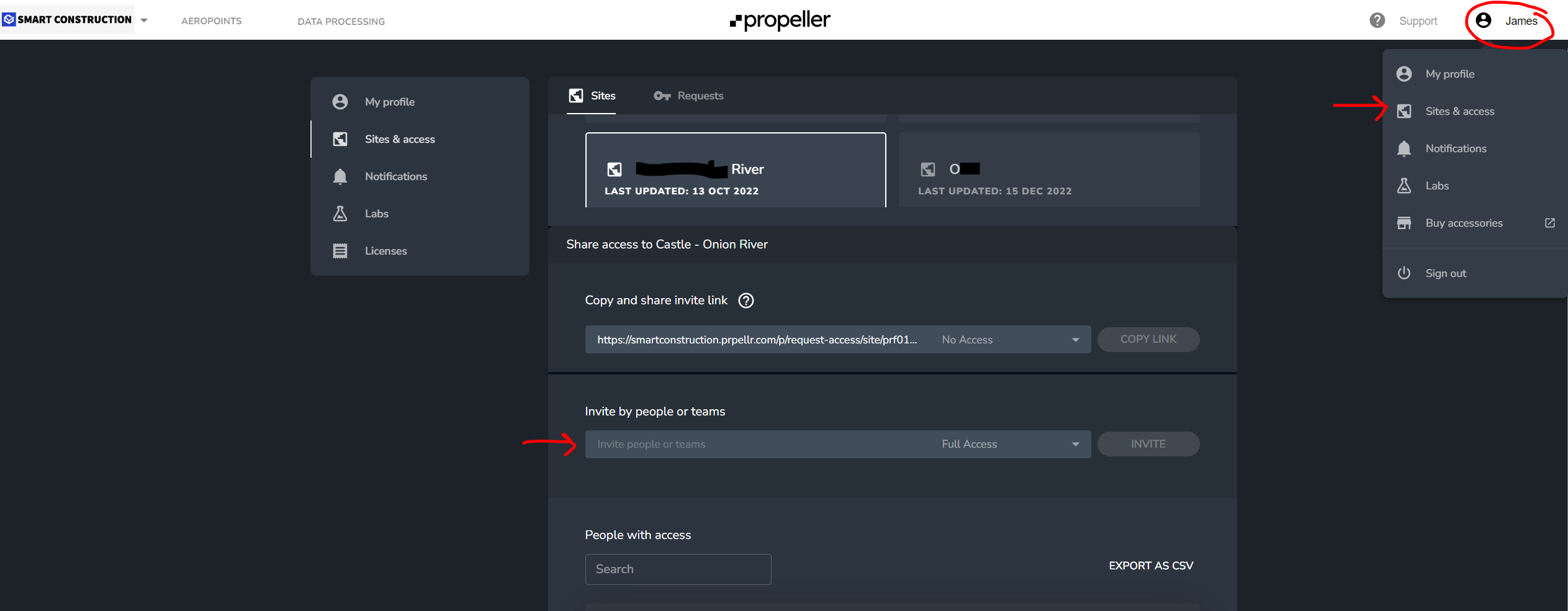
Task: Open the AeroPoints menu
Action: click(211, 21)
